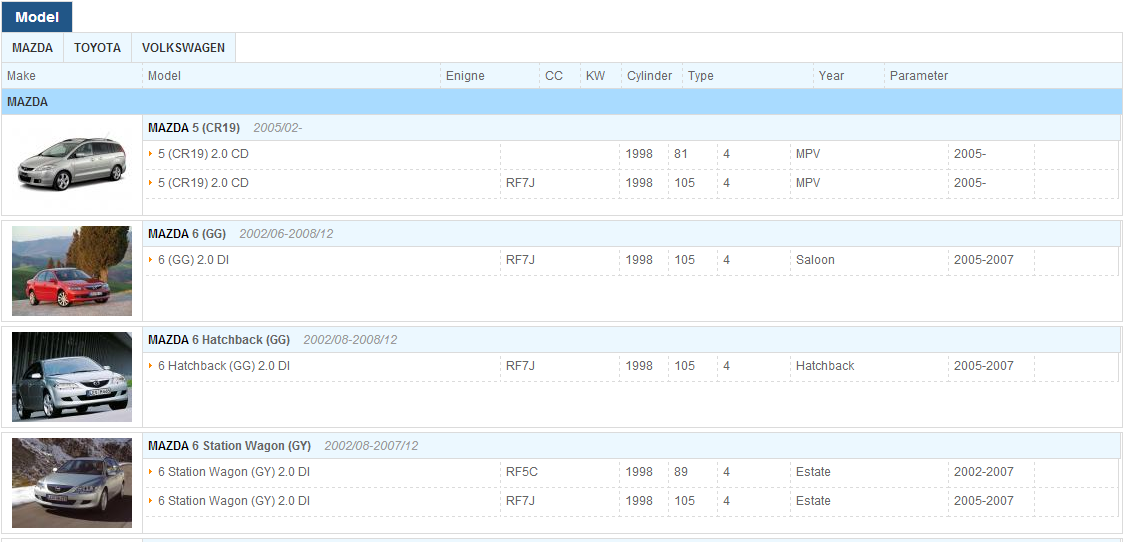This screenshot has height=542, width=1123.
Task: Select the MAZDA 6 Hatchback (GG) heading
Action: [x=219, y=339]
